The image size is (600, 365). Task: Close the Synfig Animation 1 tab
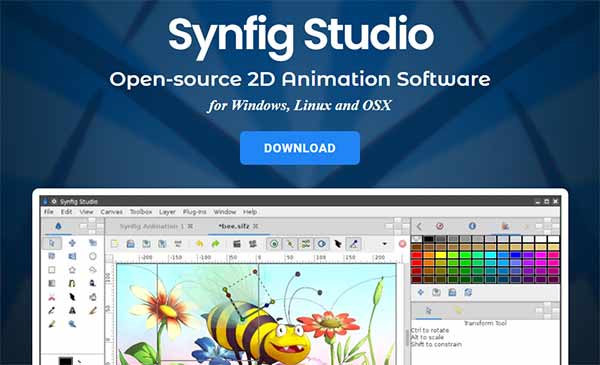190,226
